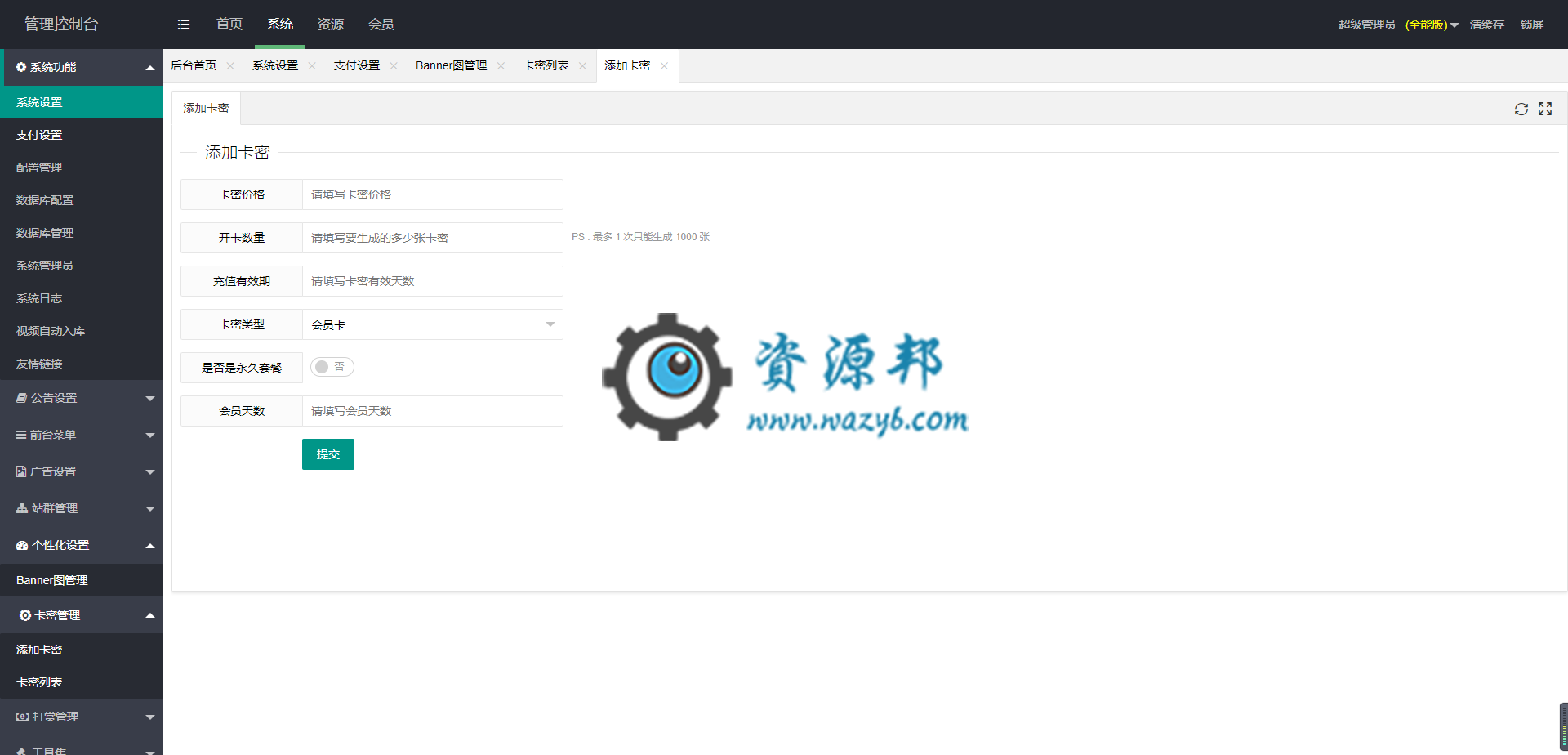This screenshot has width=1568, height=755.
Task: Toggle the sidebar collapse list icon
Action: 184,25
